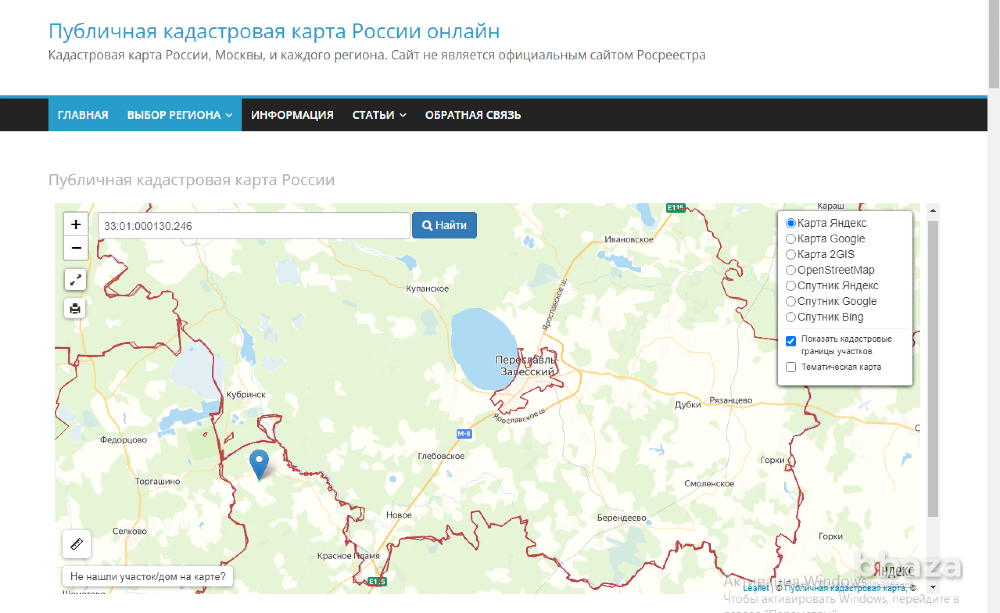Screen dimensions: 1000x613
Task: Expand the СТАТЬИ dropdown
Action: 378,115
